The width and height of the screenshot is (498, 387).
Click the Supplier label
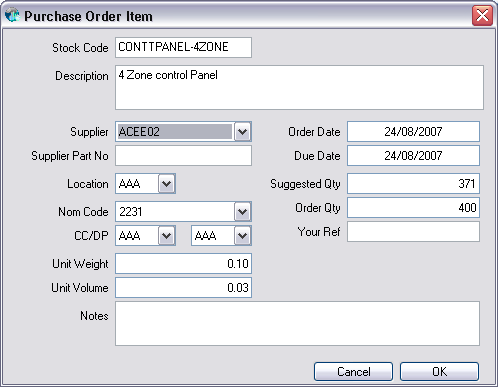click(x=89, y=132)
